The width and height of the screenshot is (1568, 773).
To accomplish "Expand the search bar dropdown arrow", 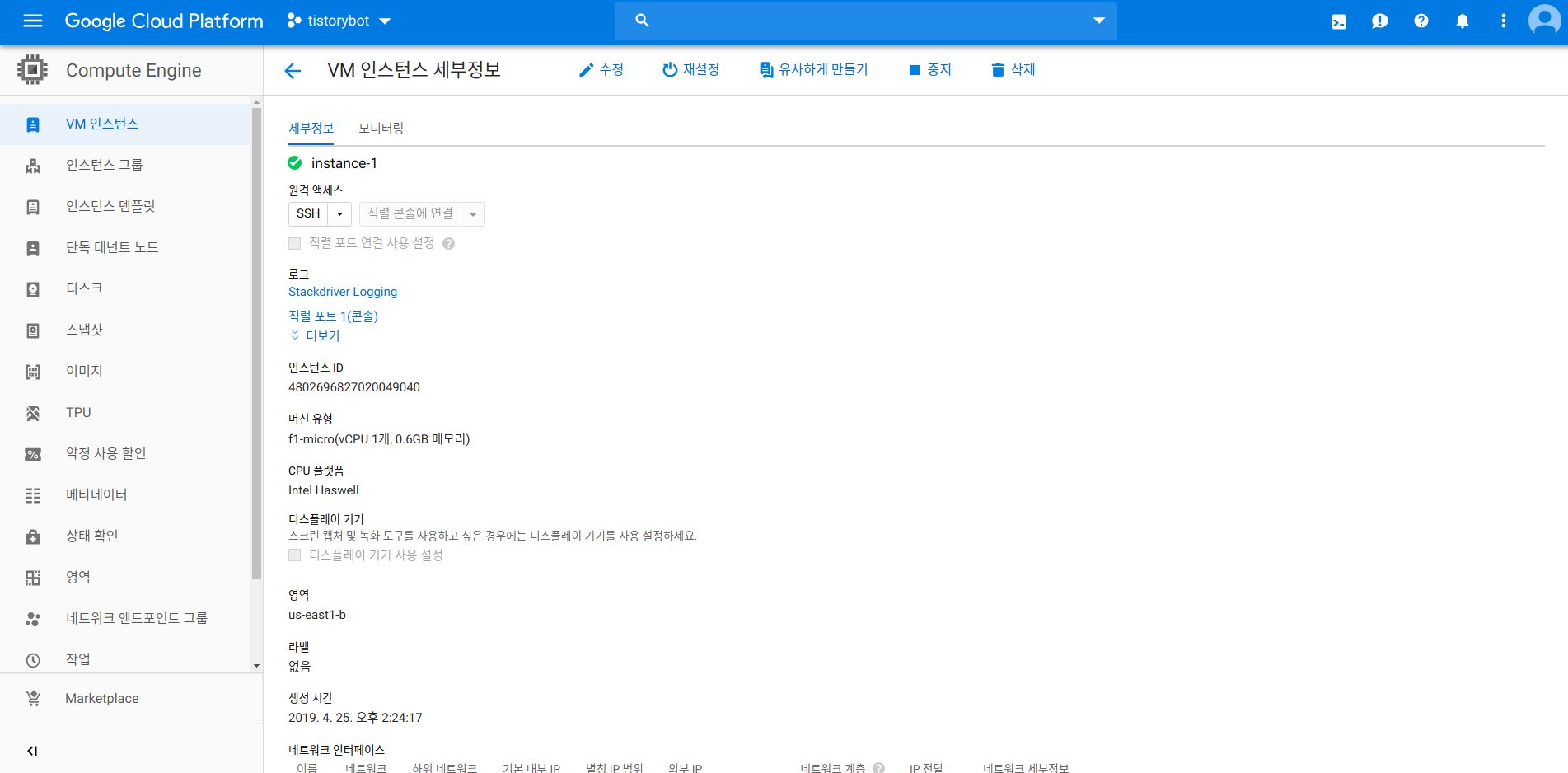I will coord(1099,21).
